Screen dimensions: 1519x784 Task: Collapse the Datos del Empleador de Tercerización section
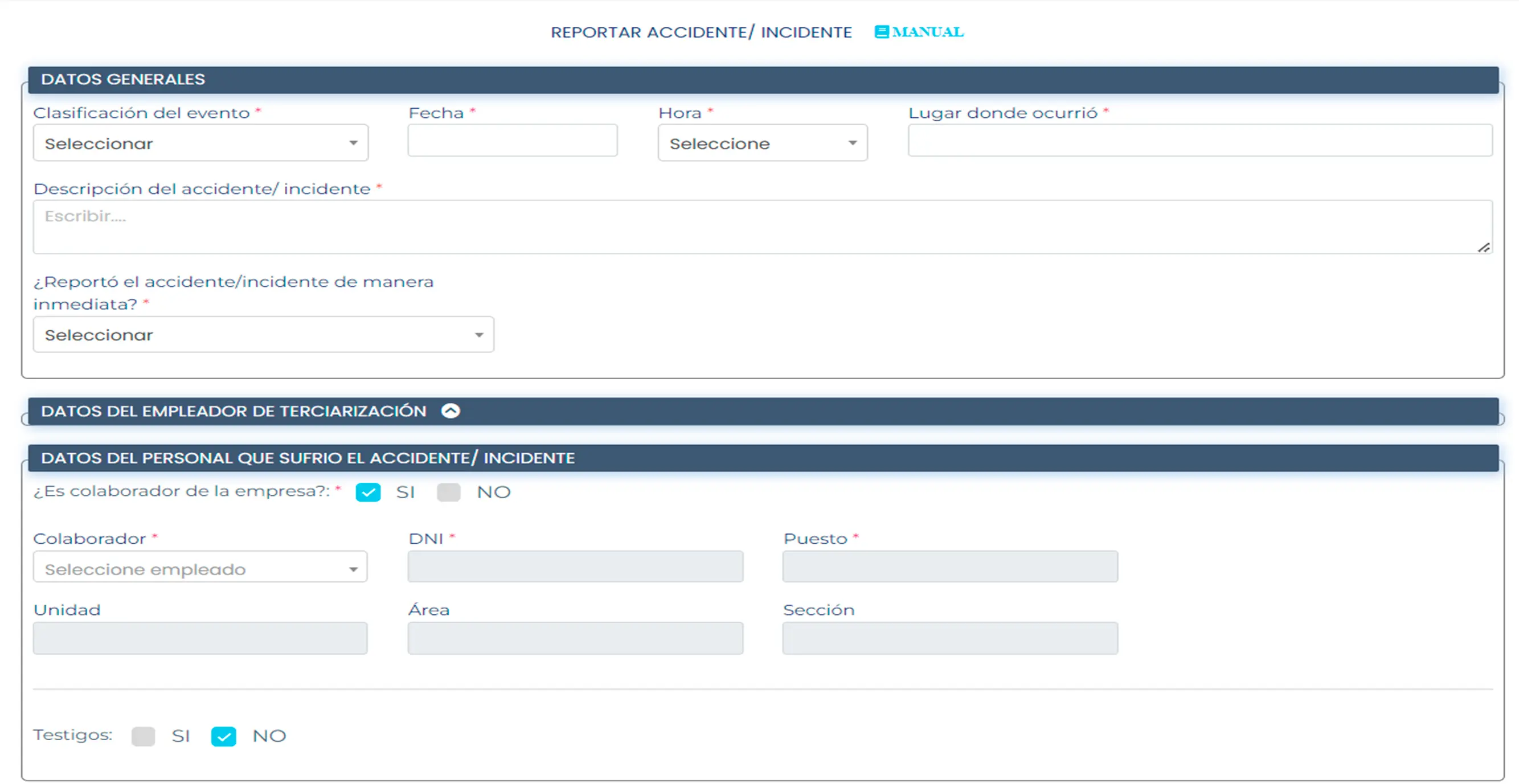(451, 411)
